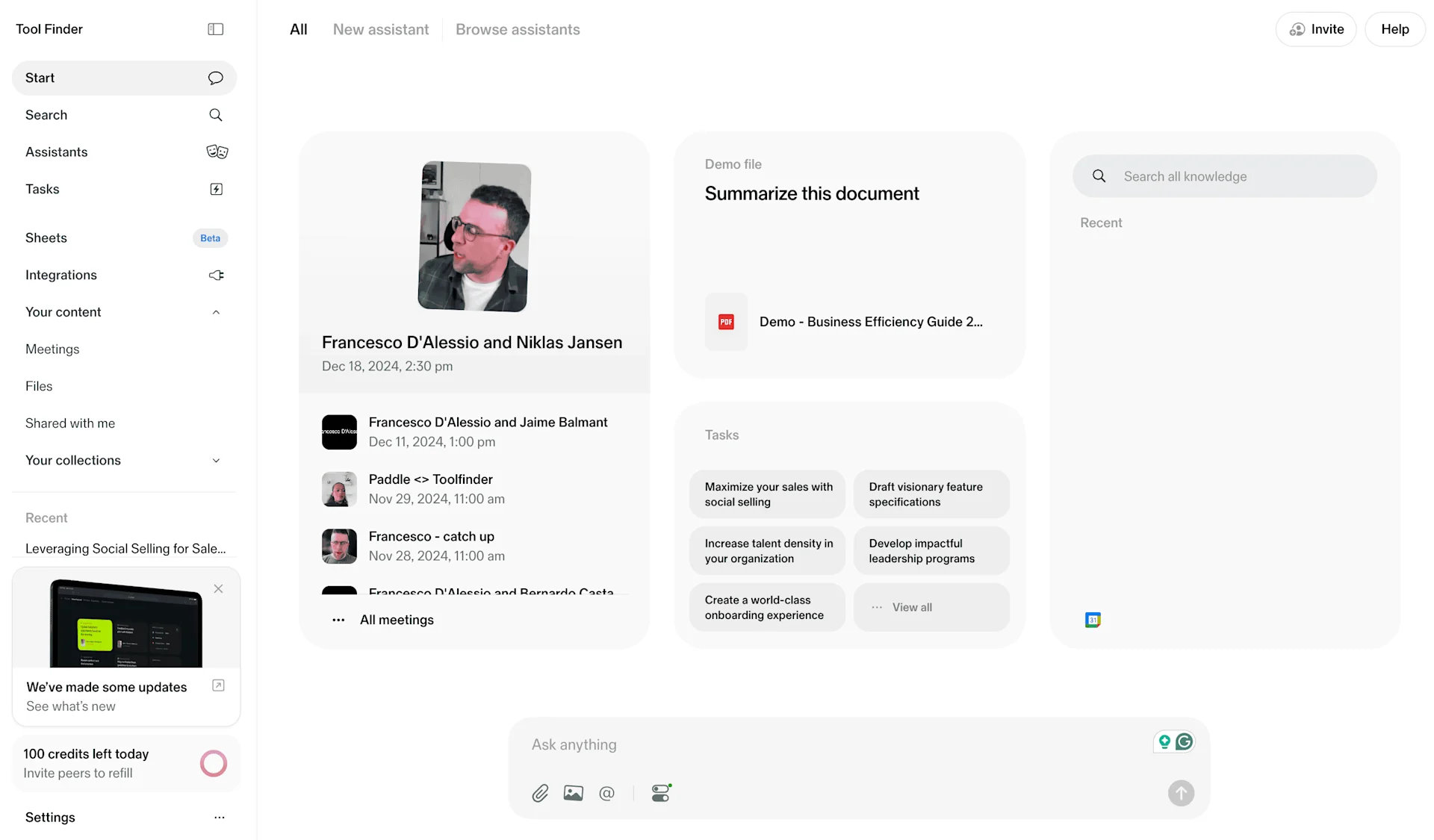
Task: Open Settings more options ellipsis
Action: (x=219, y=818)
